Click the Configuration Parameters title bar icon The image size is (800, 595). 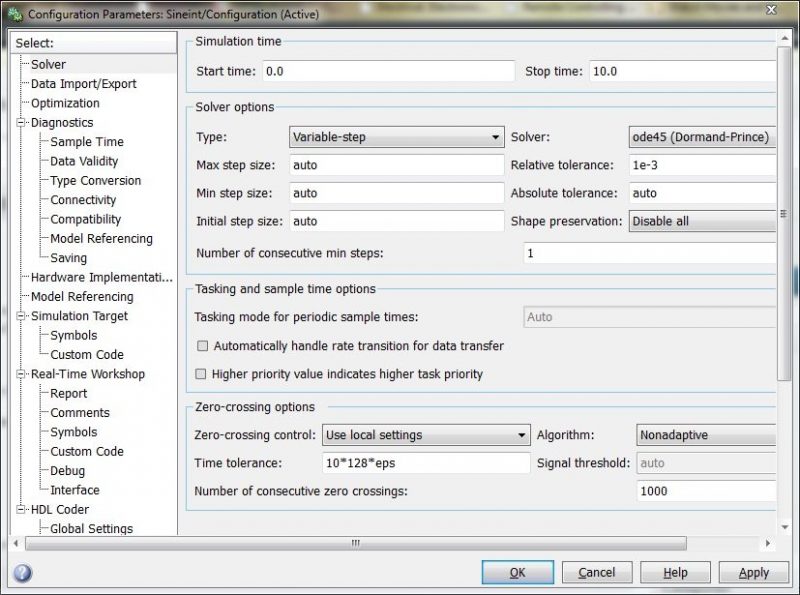[14, 14]
